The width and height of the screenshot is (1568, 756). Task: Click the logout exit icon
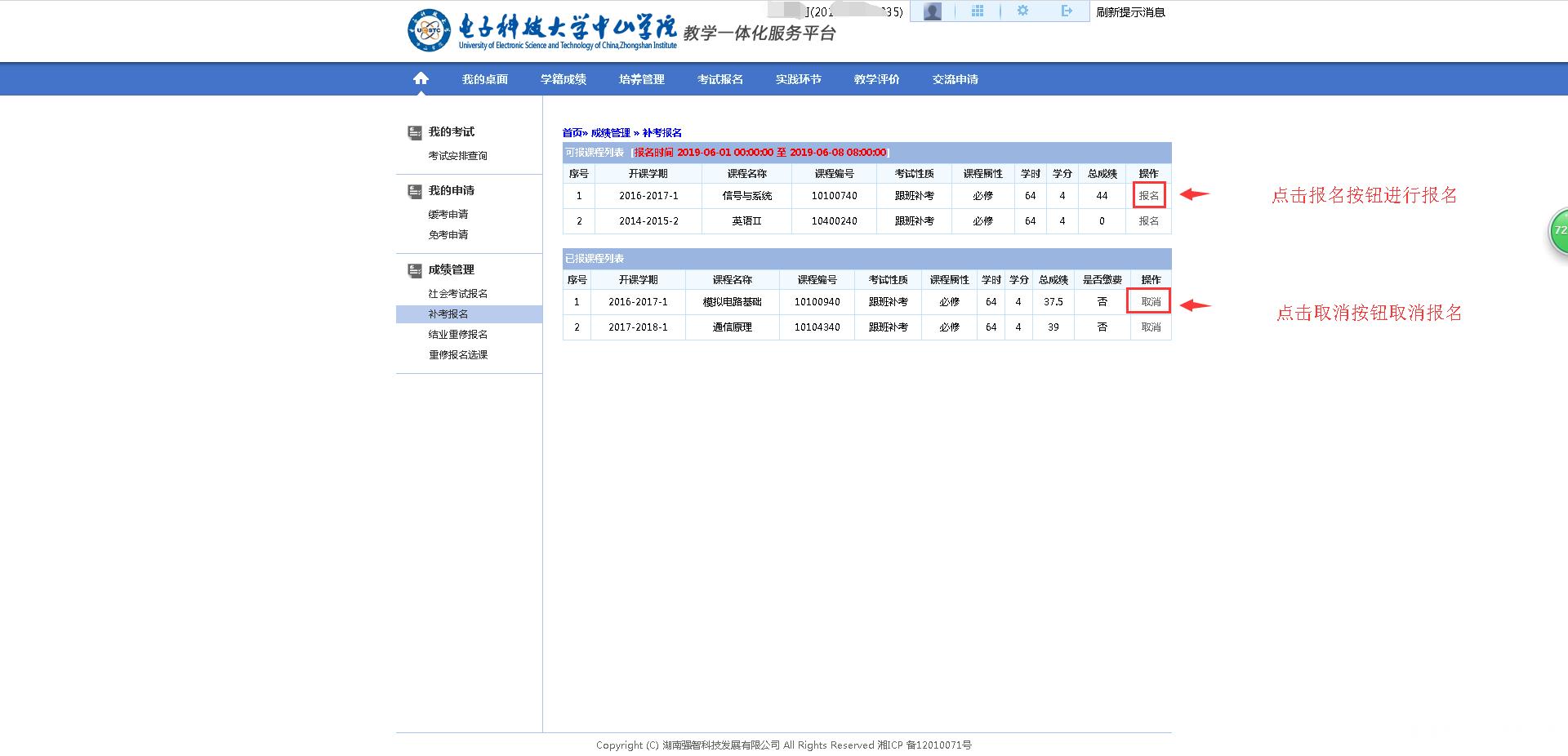click(1066, 11)
